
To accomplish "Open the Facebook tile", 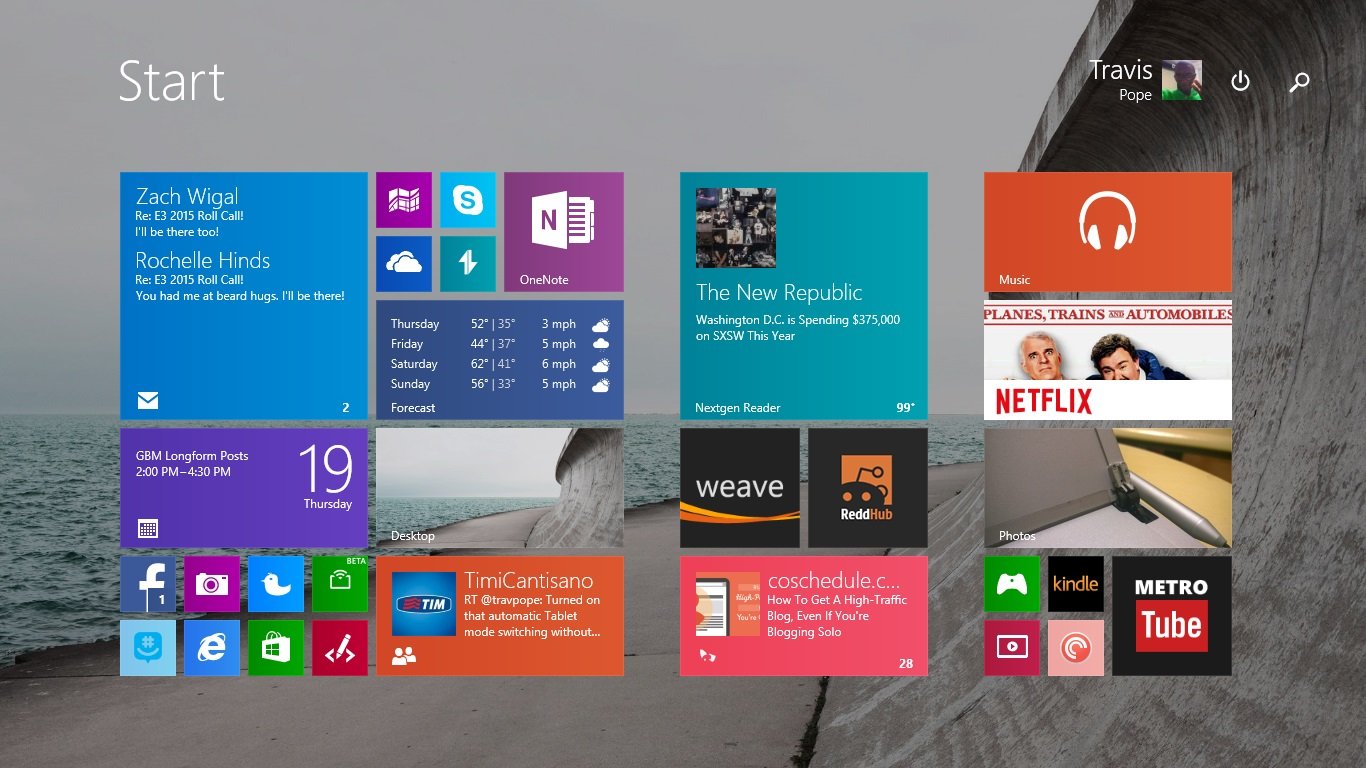I will pyautogui.click(x=148, y=584).
